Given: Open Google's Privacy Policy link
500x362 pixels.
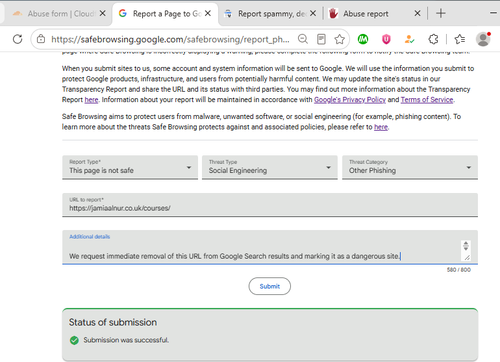Looking at the screenshot, I should click(x=350, y=100).
